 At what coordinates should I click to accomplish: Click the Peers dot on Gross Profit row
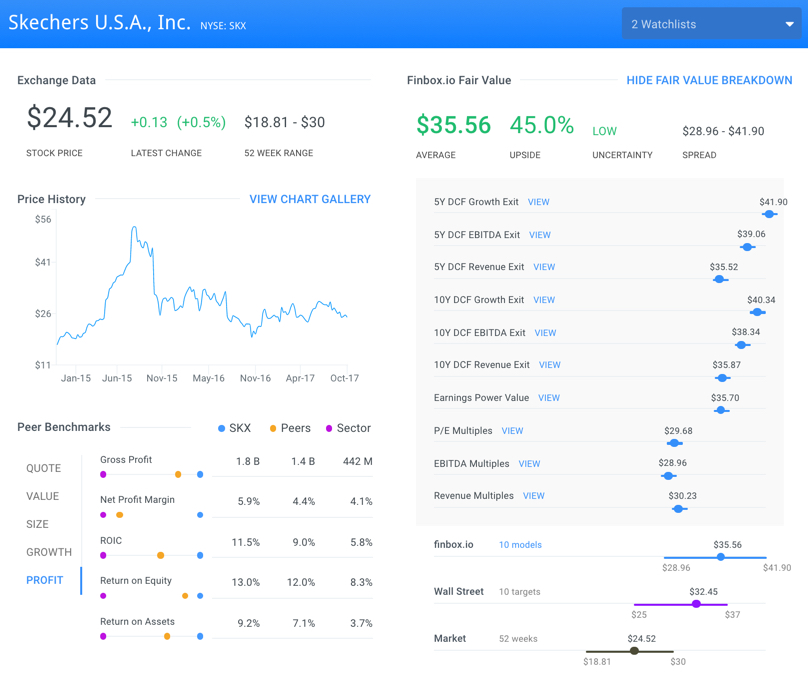tap(178, 475)
